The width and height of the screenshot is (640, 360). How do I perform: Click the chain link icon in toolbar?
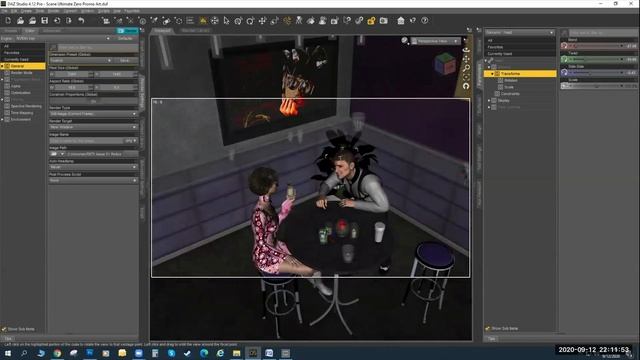point(359,20)
